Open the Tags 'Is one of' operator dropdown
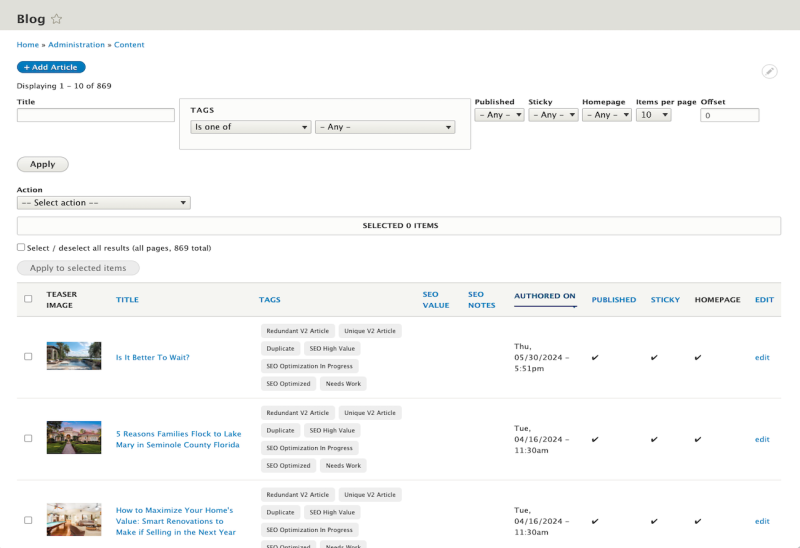The height and width of the screenshot is (548, 800). 251,127
